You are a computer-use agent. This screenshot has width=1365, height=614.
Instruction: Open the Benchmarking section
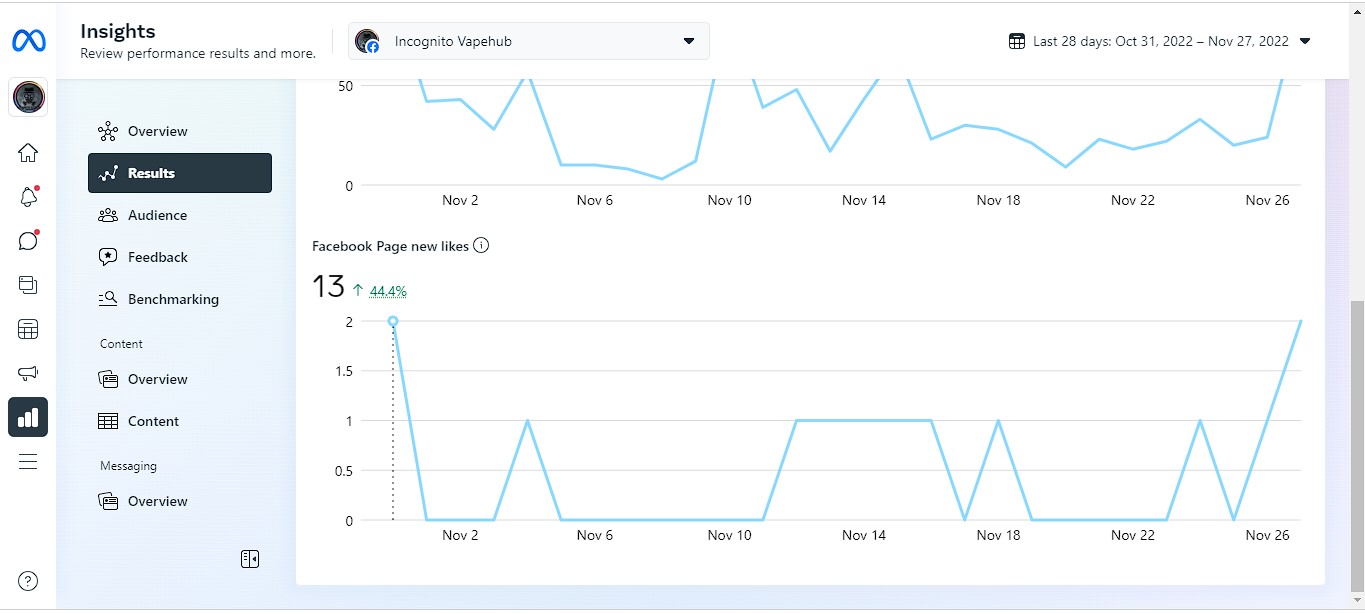172,299
